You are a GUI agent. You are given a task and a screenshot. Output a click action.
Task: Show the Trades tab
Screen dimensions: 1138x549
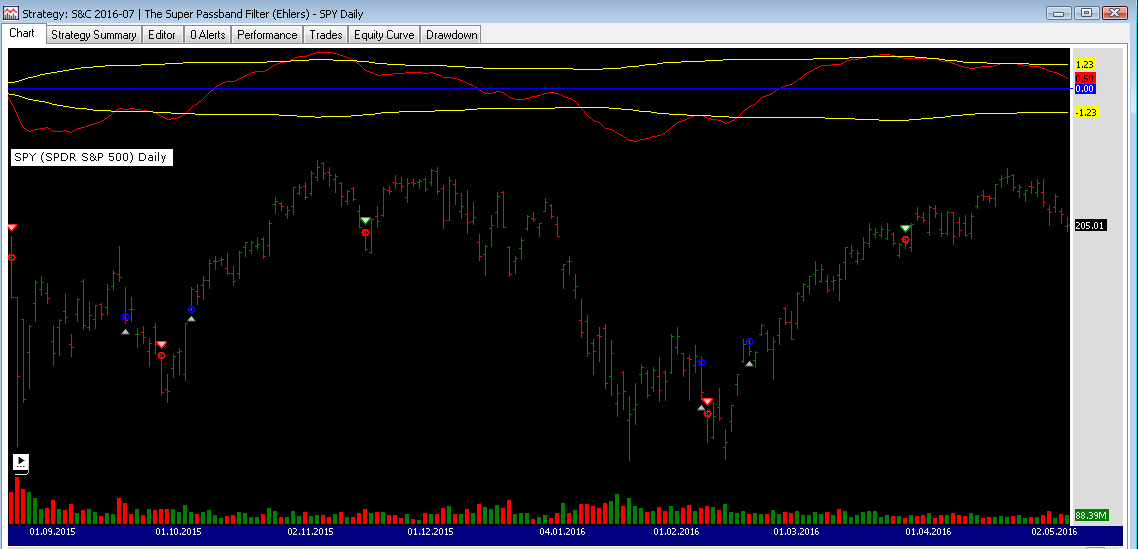point(326,35)
